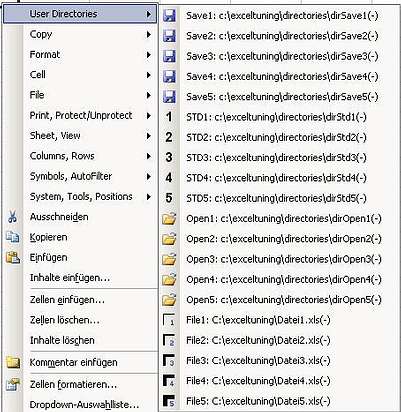
Task: Click the open folder icon beside Open5
Action: [x=169, y=300]
